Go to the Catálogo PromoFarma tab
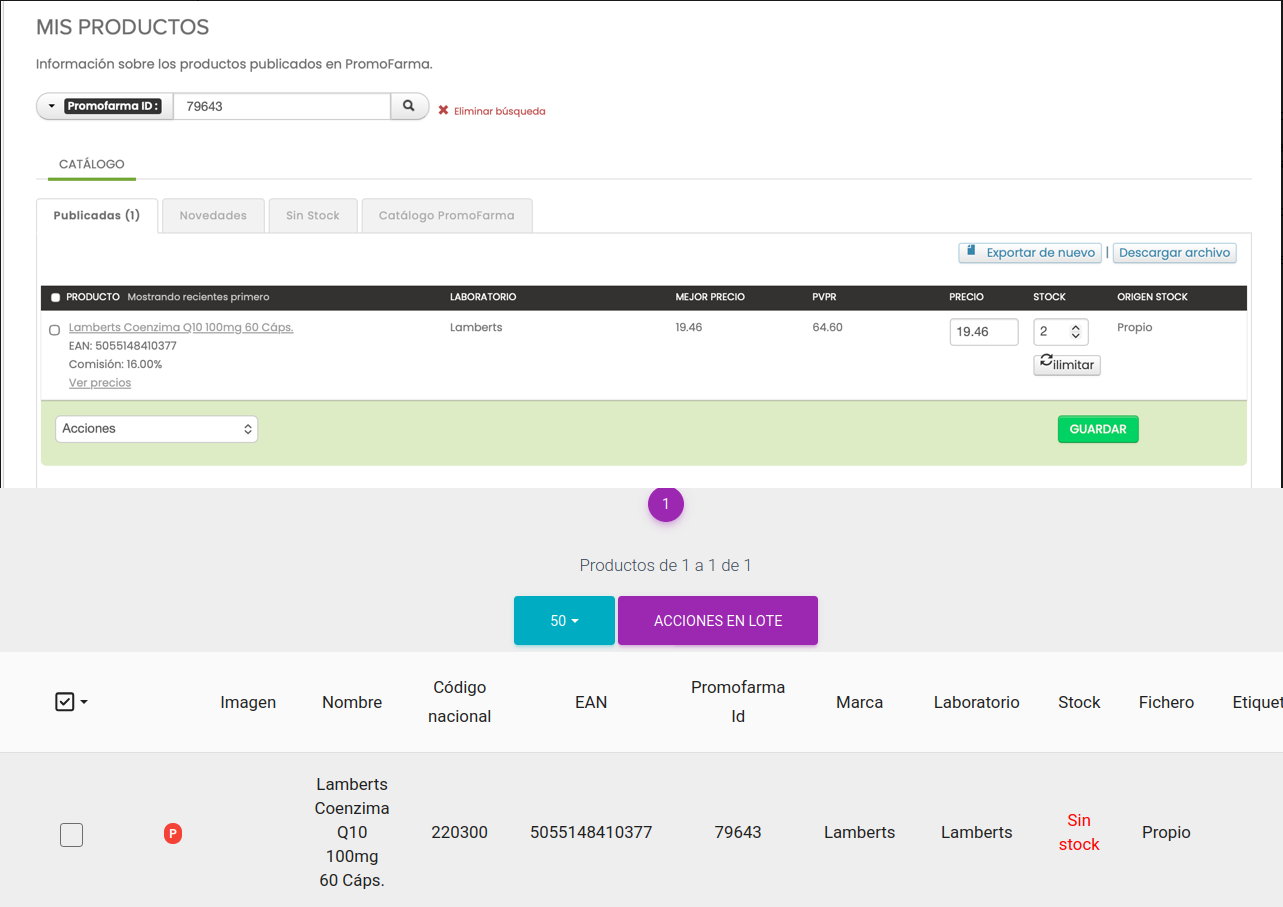The width and height of the screenshot is (1283, 907). click(x=446, y=216)
